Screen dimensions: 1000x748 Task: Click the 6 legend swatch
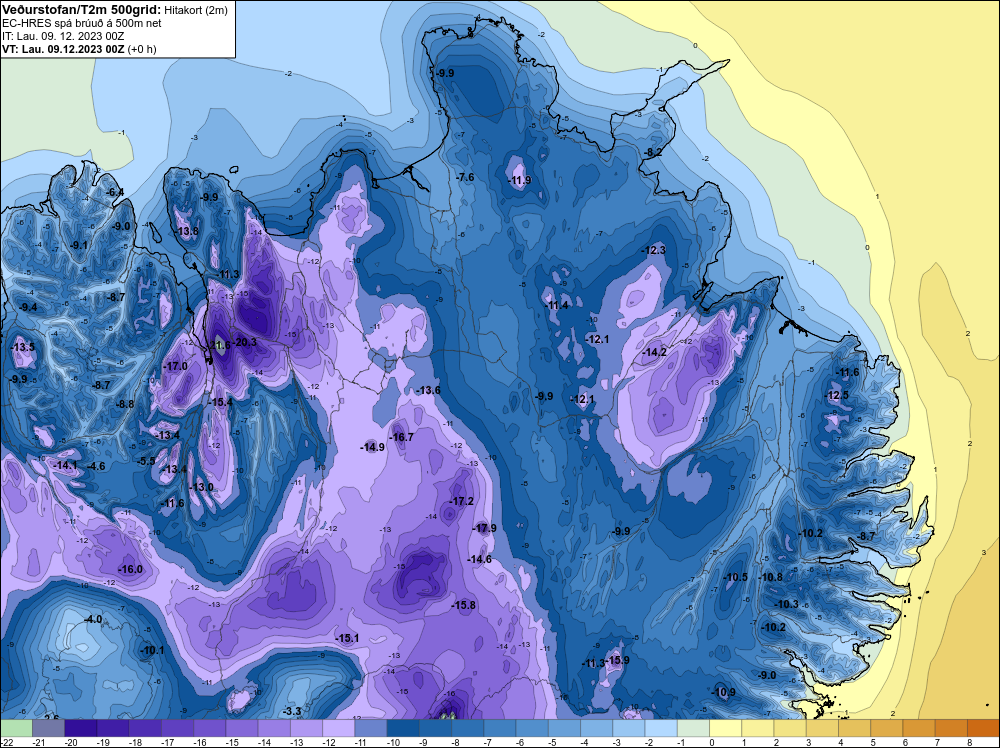(919, 728)
